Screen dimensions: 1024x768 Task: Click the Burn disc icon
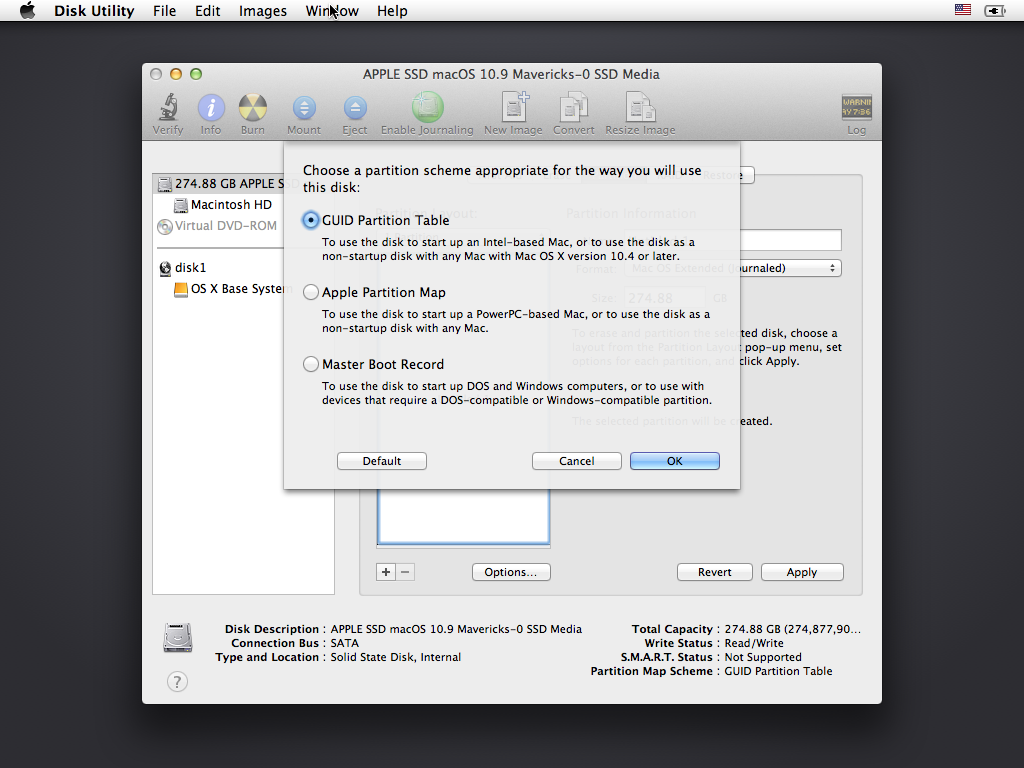click(x=253, y=108)
